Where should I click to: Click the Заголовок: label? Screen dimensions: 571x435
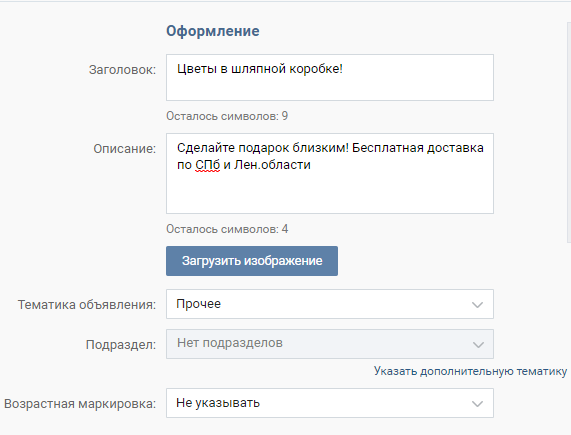click(x=122, y=70)
